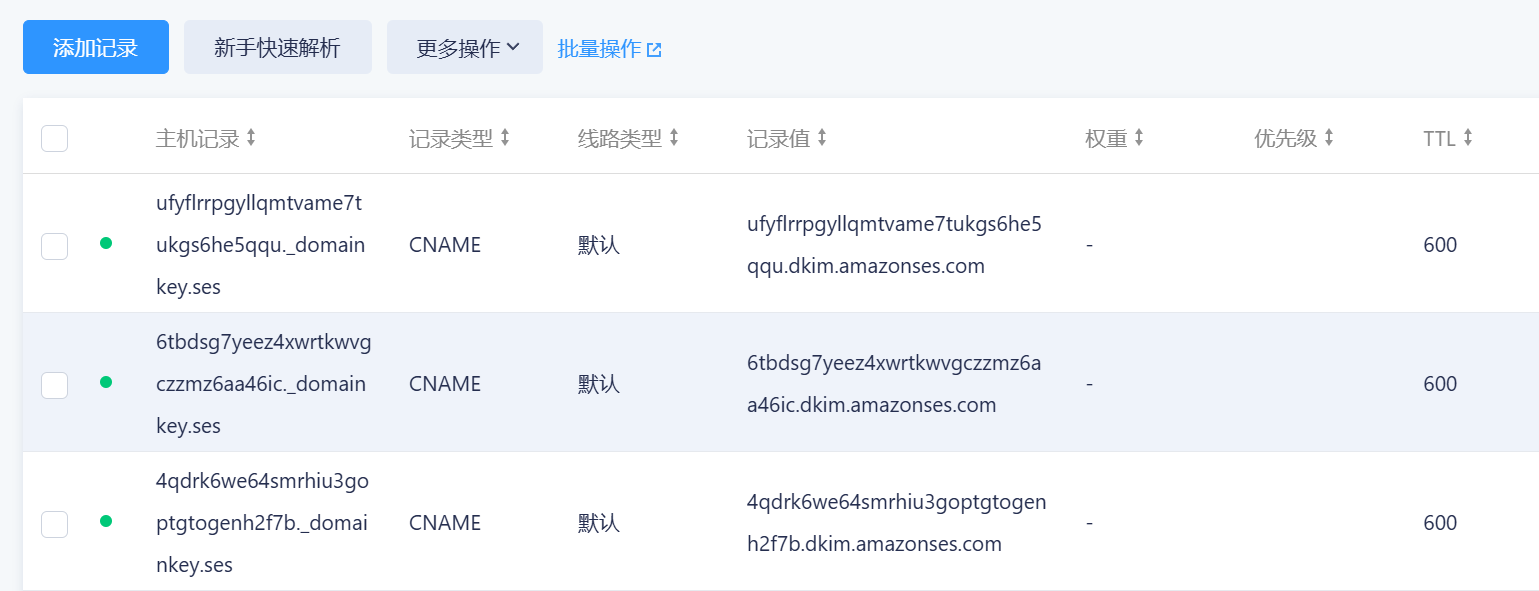Click 默认 line type in 6tbdsg7yeez4xwrtkwvg row

click(x=599, y=384)
